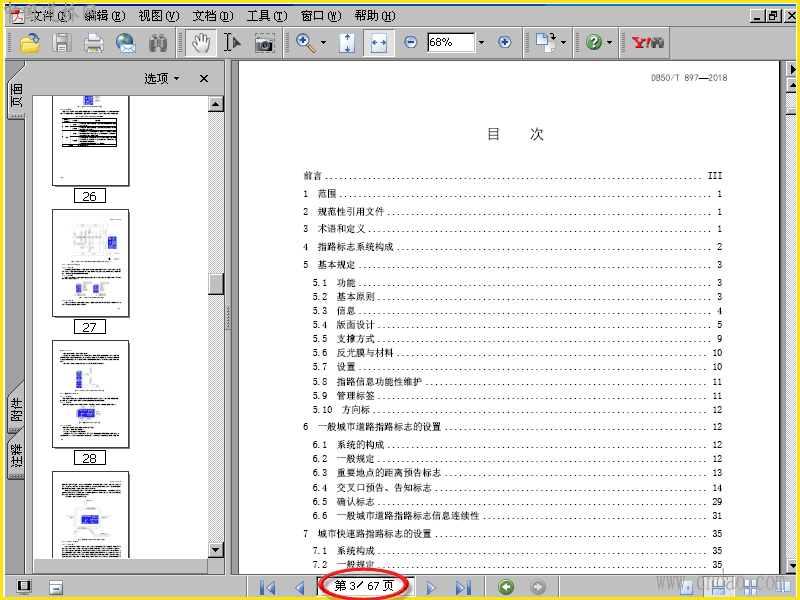The width and height of the screenshot is (800, 600).
Task: Click the page number field 第3/67页
Action: 364,585
